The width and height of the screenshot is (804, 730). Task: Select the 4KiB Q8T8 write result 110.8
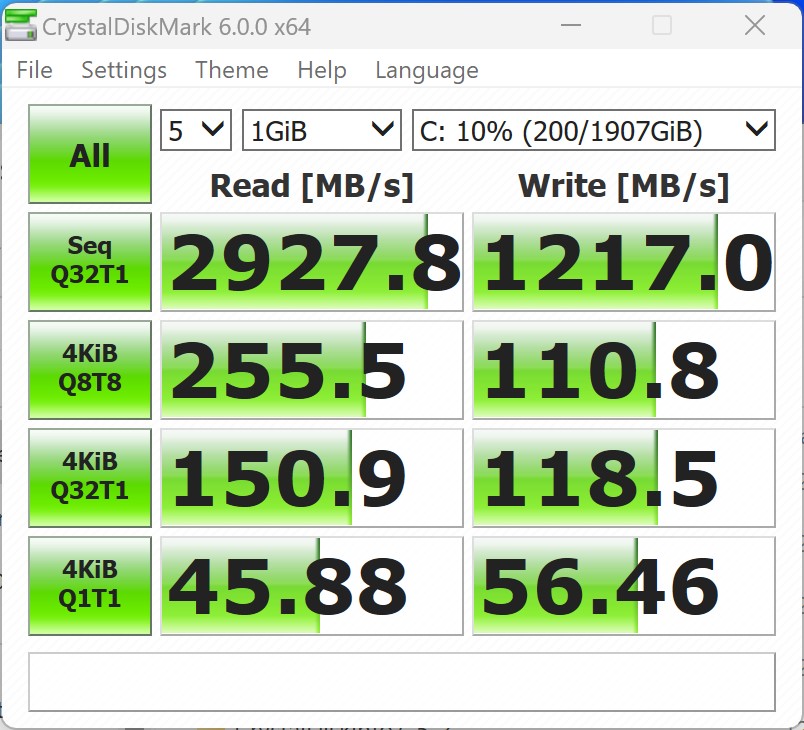point(624,370)
